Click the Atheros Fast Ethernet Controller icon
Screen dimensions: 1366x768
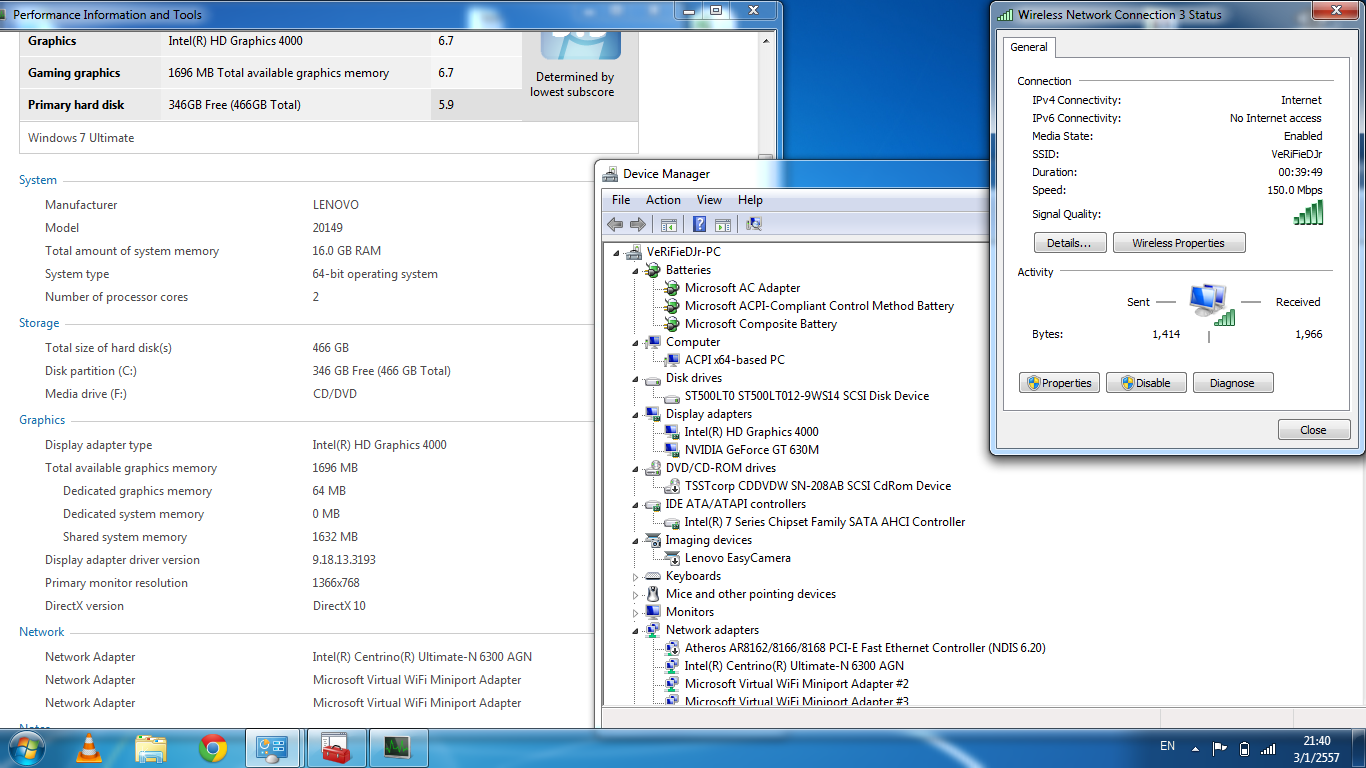[x=672, y=648]
